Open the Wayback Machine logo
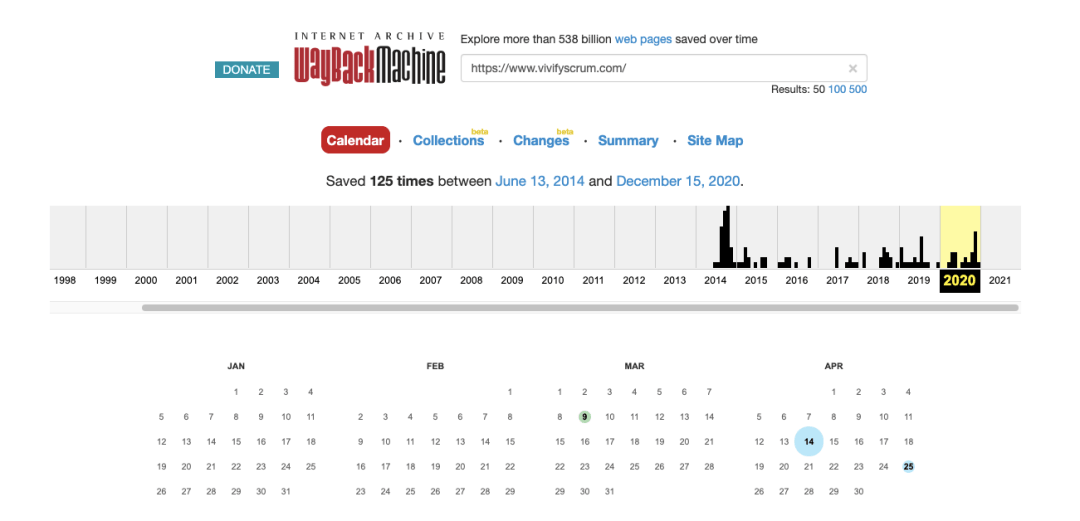The height and width of the screenshot is (521, 1080). click(370, 59)
